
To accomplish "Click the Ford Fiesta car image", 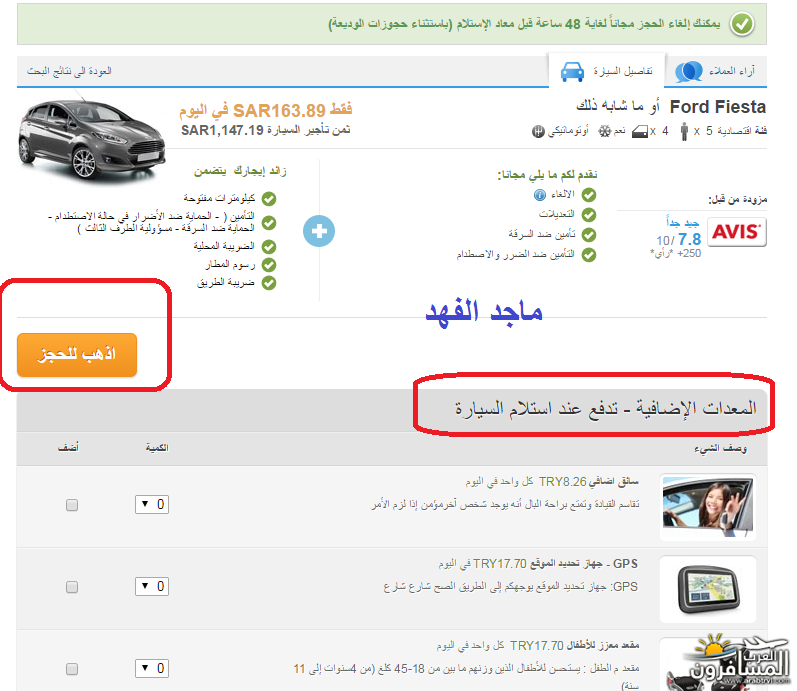I will pyautogui.click(x=91, y=138).
